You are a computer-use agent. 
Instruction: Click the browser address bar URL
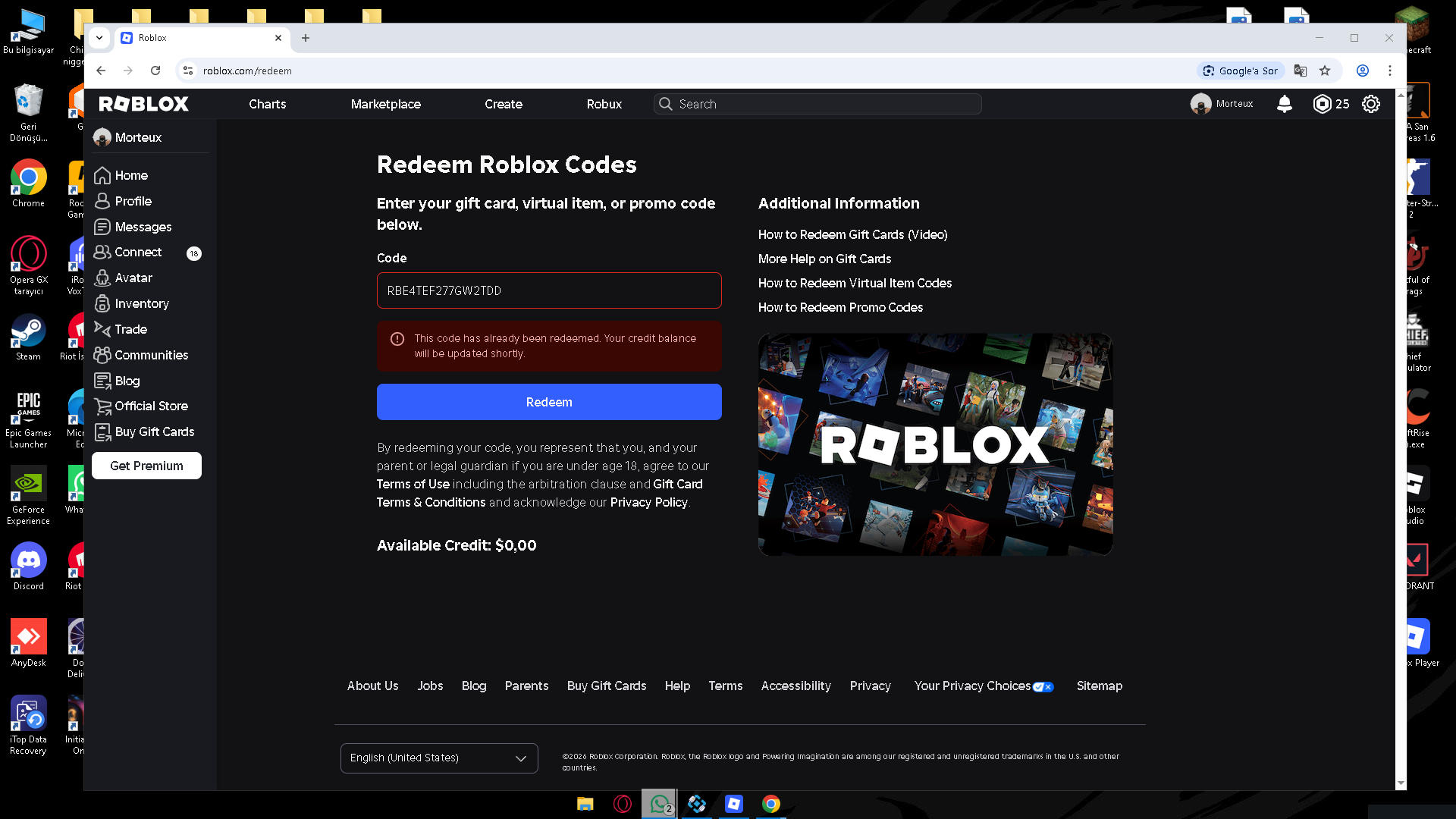pos(247,71)
